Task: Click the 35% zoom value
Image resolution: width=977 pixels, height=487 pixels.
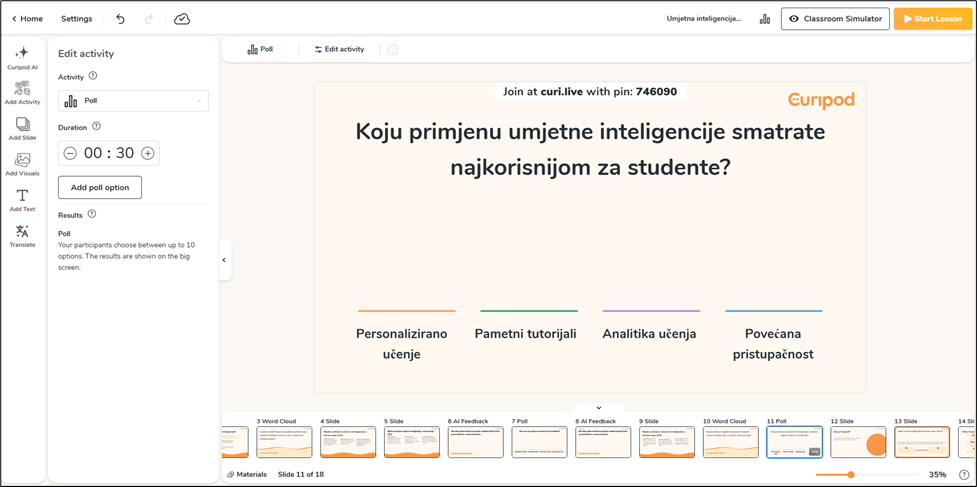Action: click(937, 475)
